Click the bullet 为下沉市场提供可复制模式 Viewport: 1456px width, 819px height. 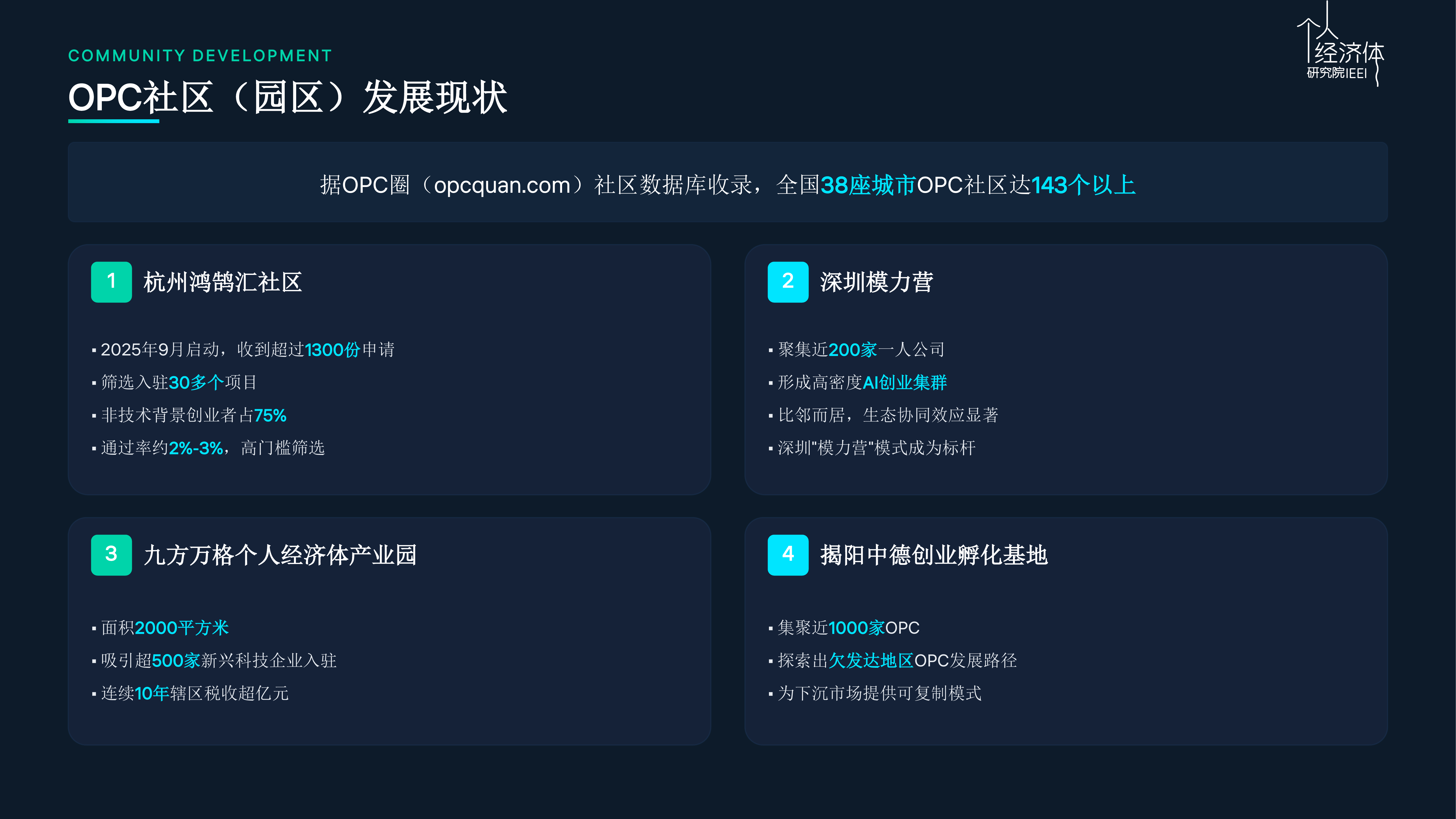[x=875, y=693]
